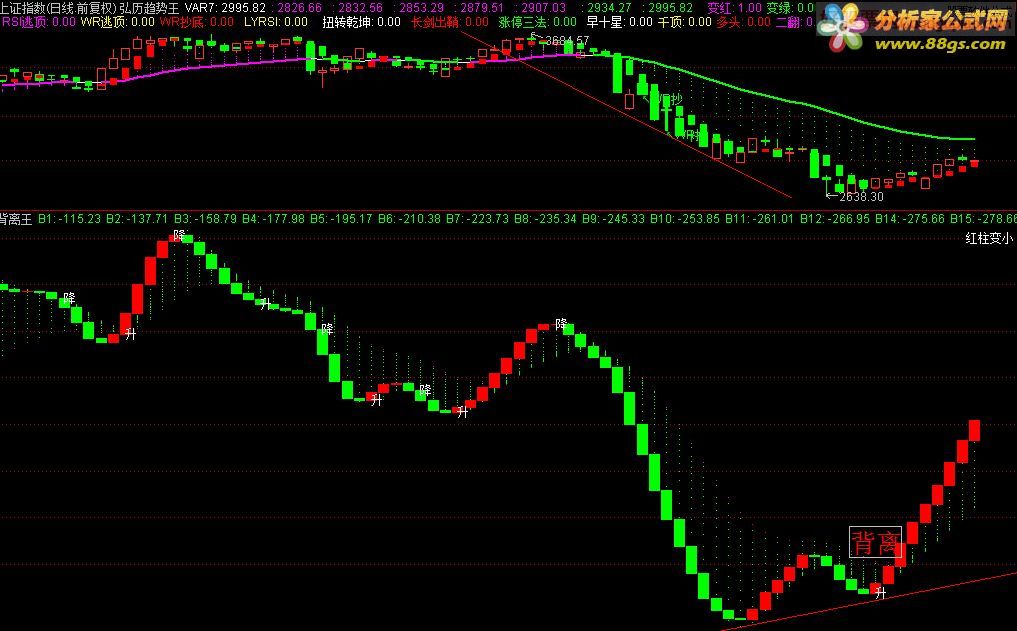Click the 变绿 readout
1017x631 pixels.
790,8
